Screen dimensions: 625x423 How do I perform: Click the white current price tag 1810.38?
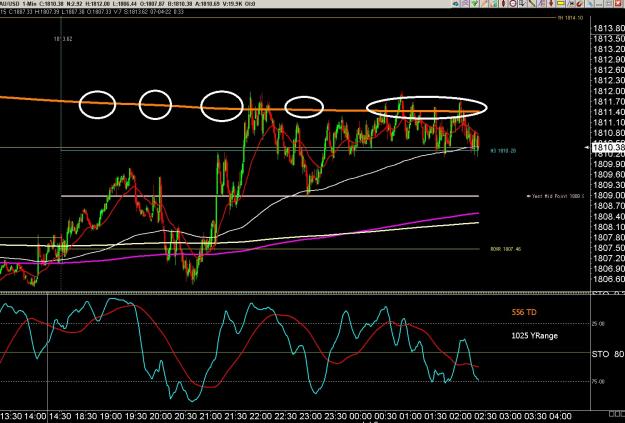(x=608, y=148)
